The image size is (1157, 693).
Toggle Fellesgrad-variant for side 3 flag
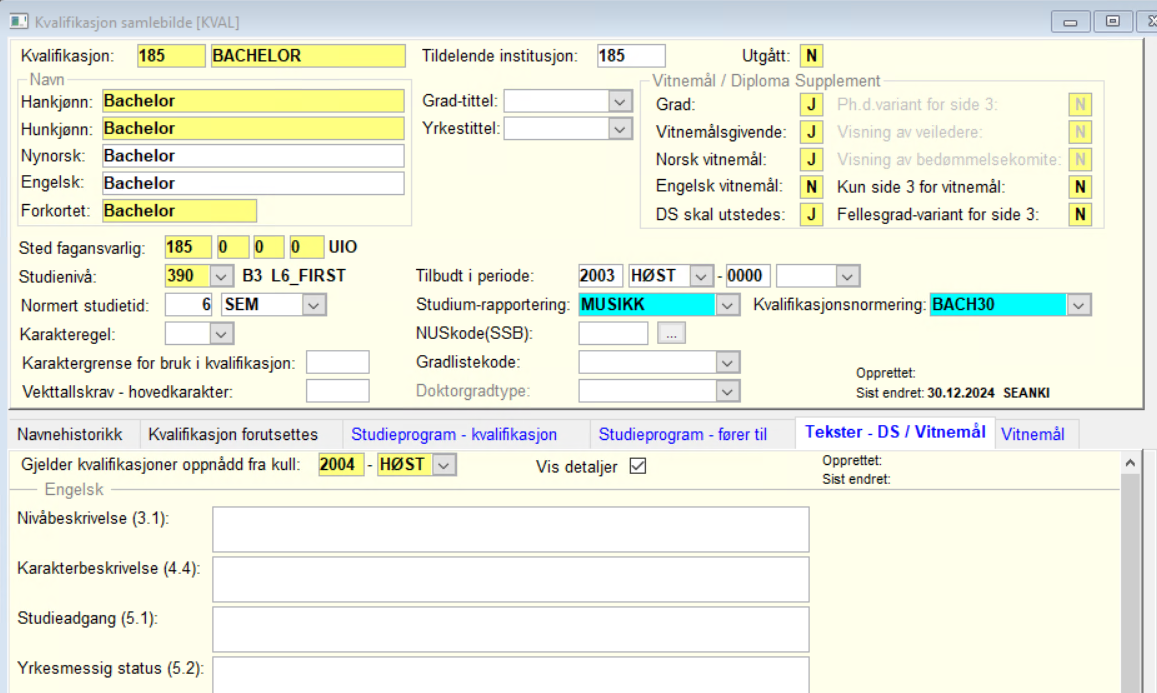click(1080, 215)
